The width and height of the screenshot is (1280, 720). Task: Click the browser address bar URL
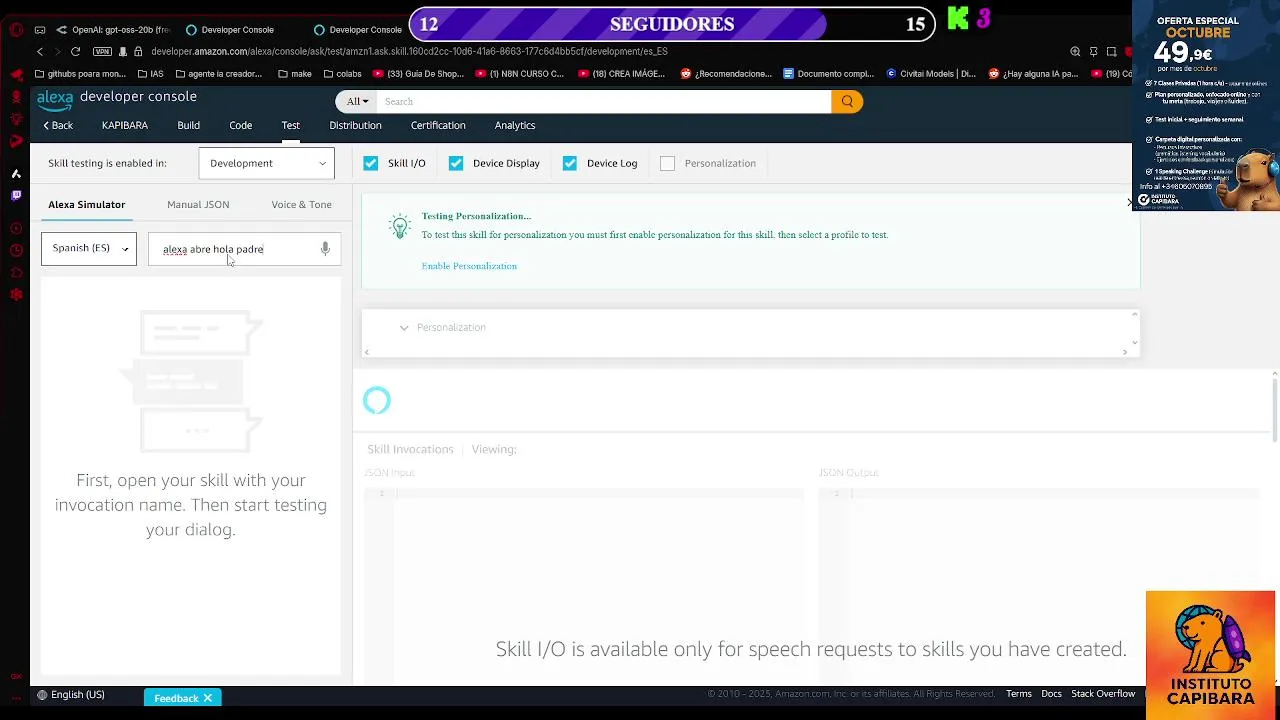pos(410,51)
